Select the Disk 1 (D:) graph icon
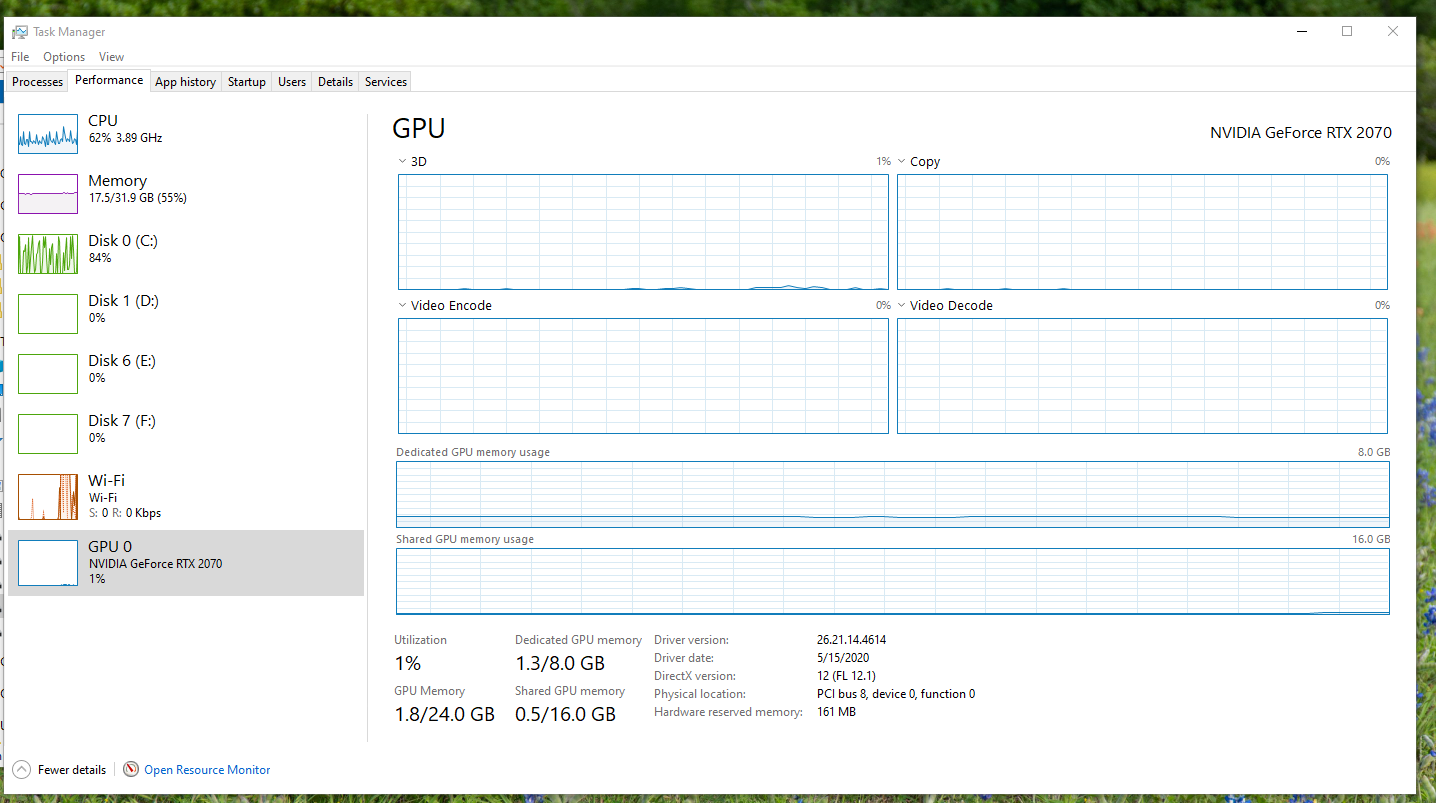1436x803 pixels. click(47, 313)
